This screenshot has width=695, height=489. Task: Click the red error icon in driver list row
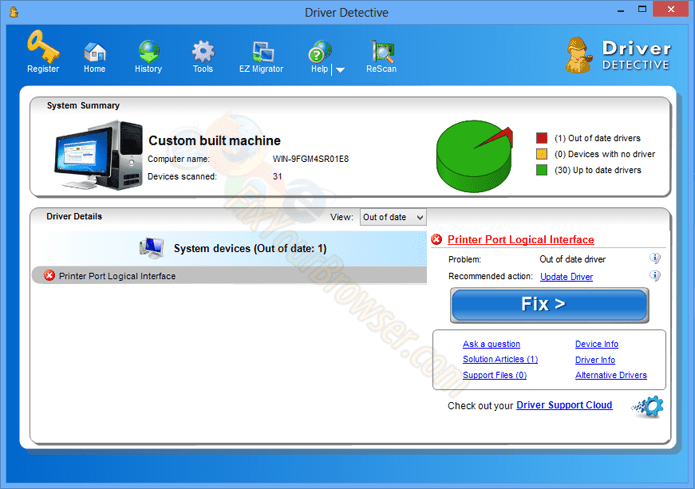coord(49,276)
